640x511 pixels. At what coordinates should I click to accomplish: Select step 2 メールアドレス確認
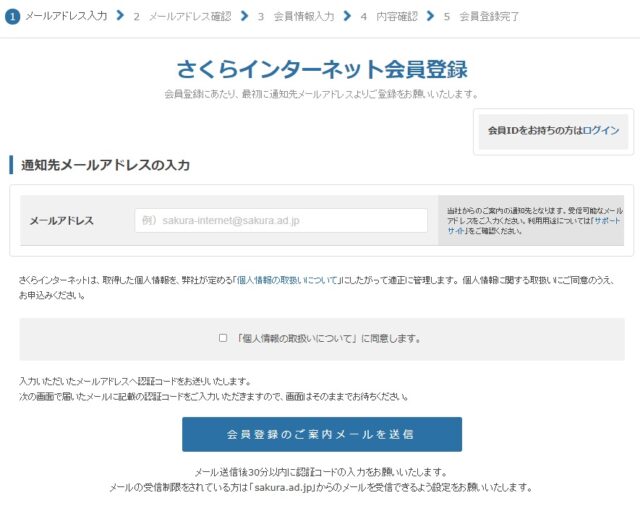pyautogui.click(x=182, y=17)
